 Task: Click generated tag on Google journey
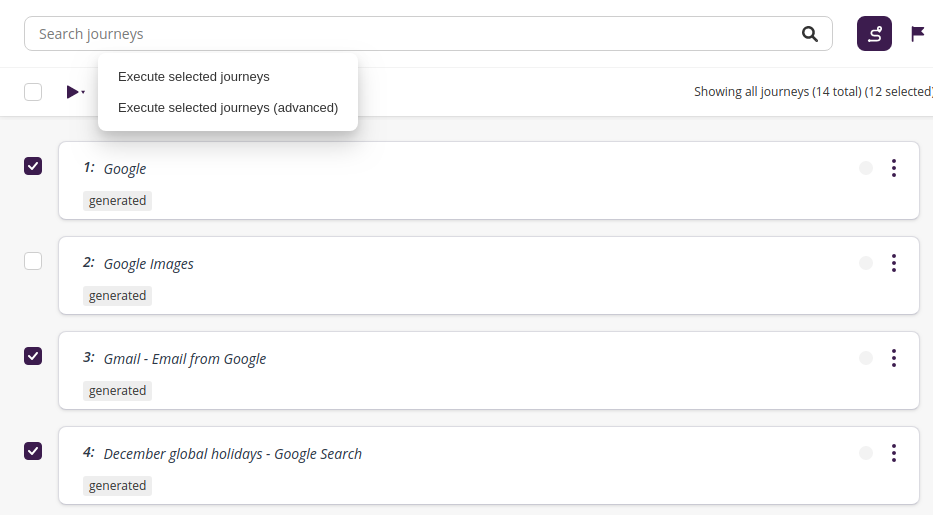(x=117, y=201)
